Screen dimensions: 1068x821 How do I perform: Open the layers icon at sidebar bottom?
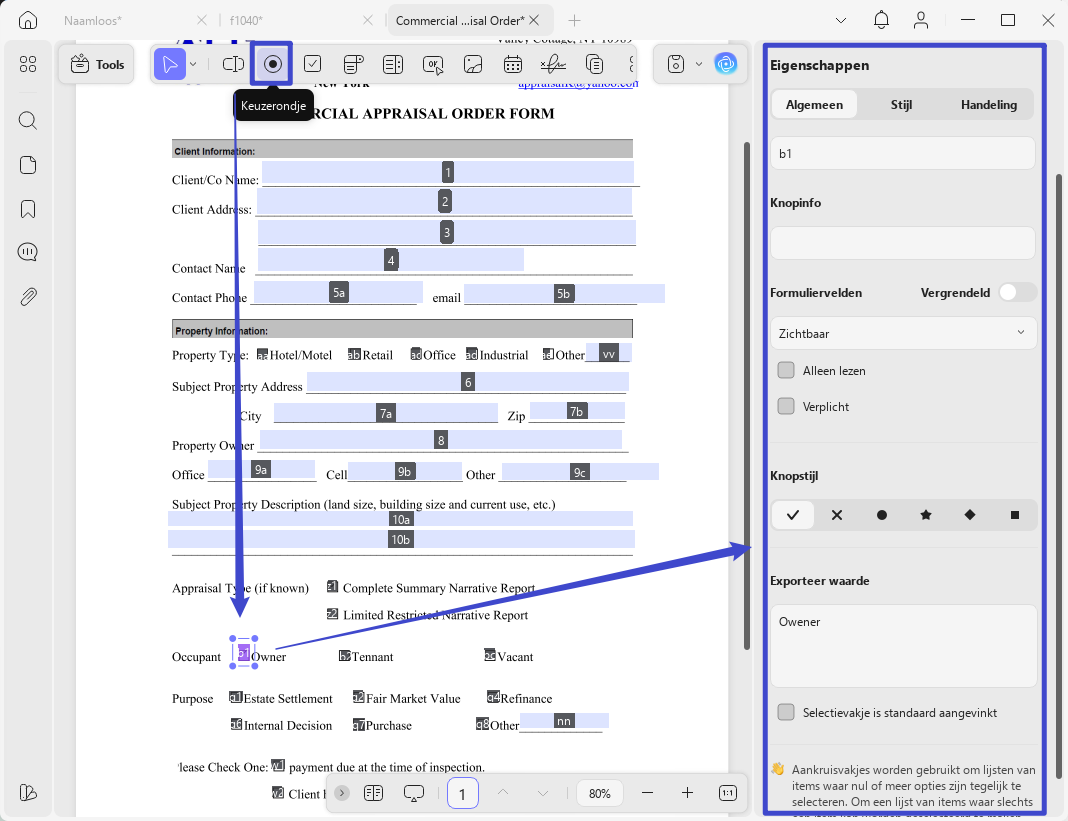[x=28, y=792]
